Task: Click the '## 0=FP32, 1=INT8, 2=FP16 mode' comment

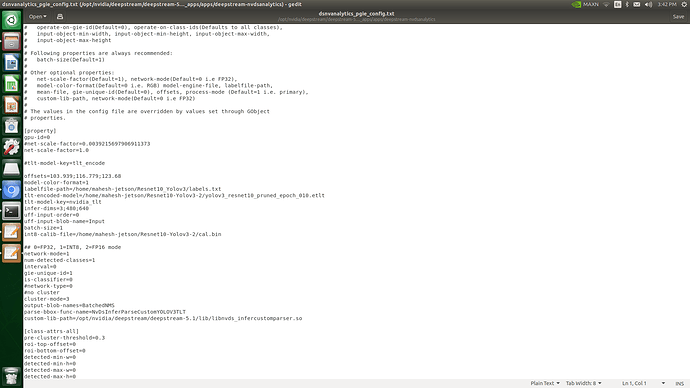Action: [73, 247]
